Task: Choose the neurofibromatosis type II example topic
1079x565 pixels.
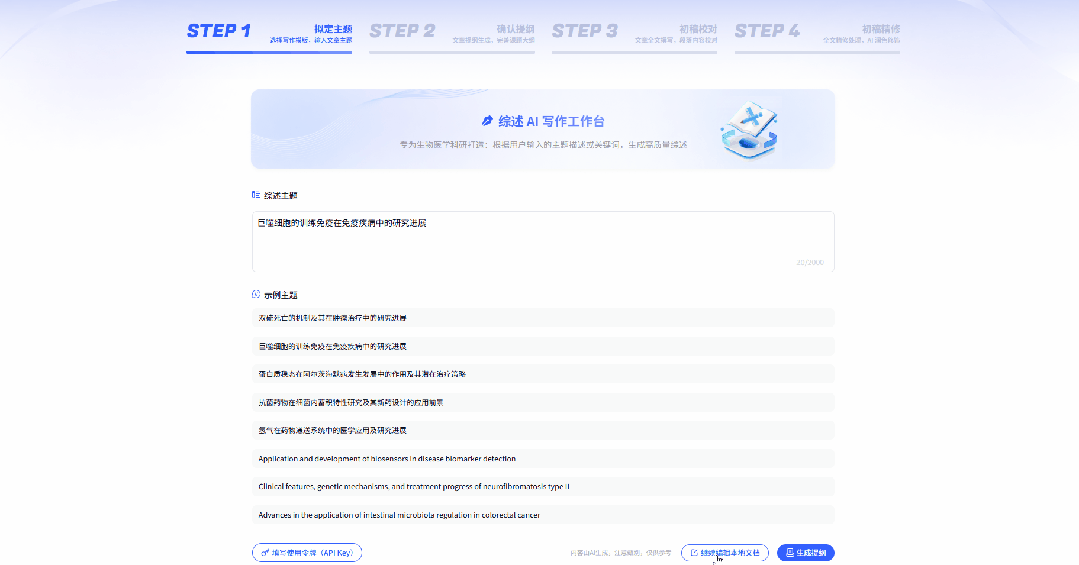Action: (x=543, y=487)
